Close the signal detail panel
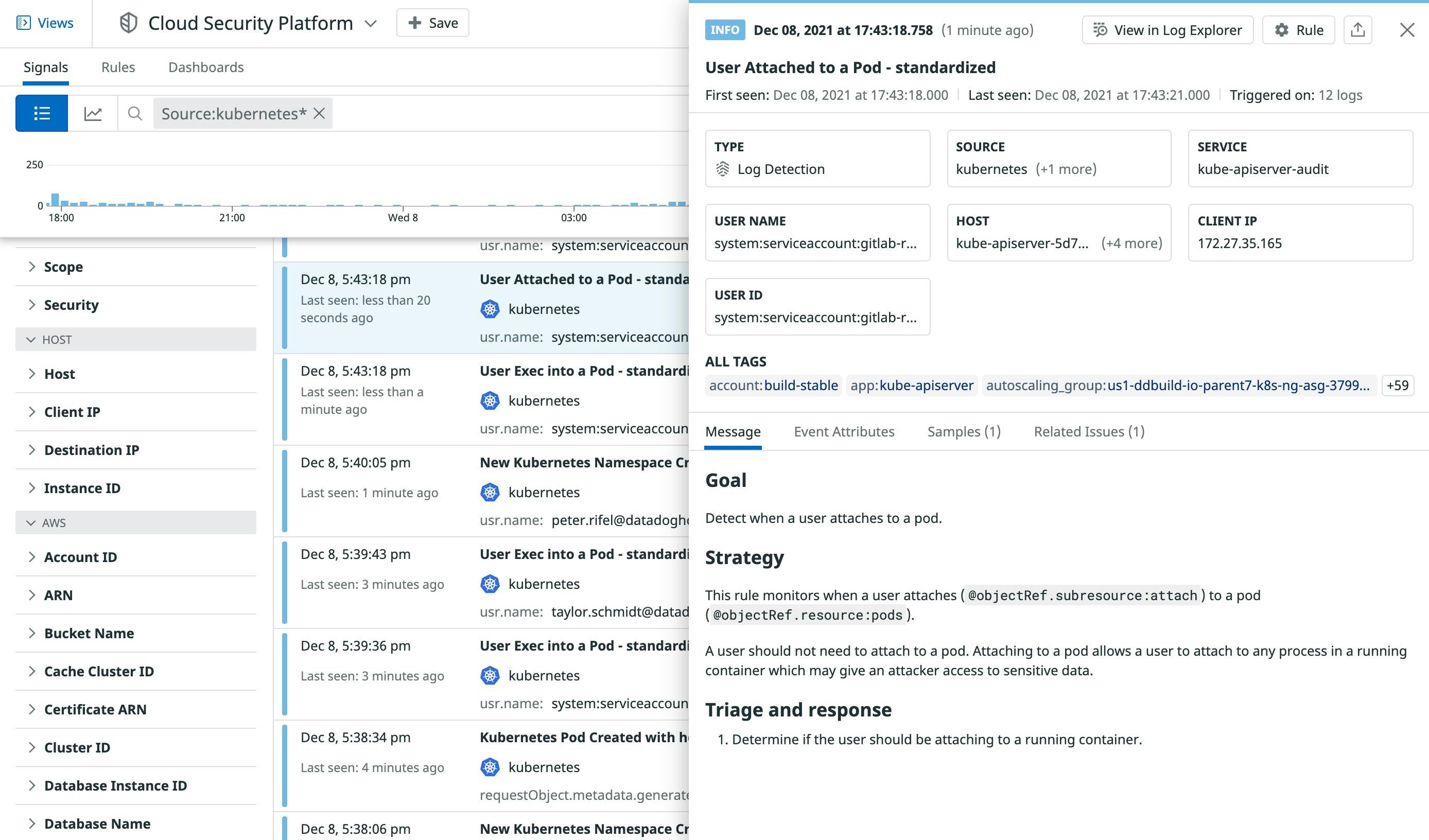The width and height of the screenshot is (1429, 840). [x=1407, y=30]
